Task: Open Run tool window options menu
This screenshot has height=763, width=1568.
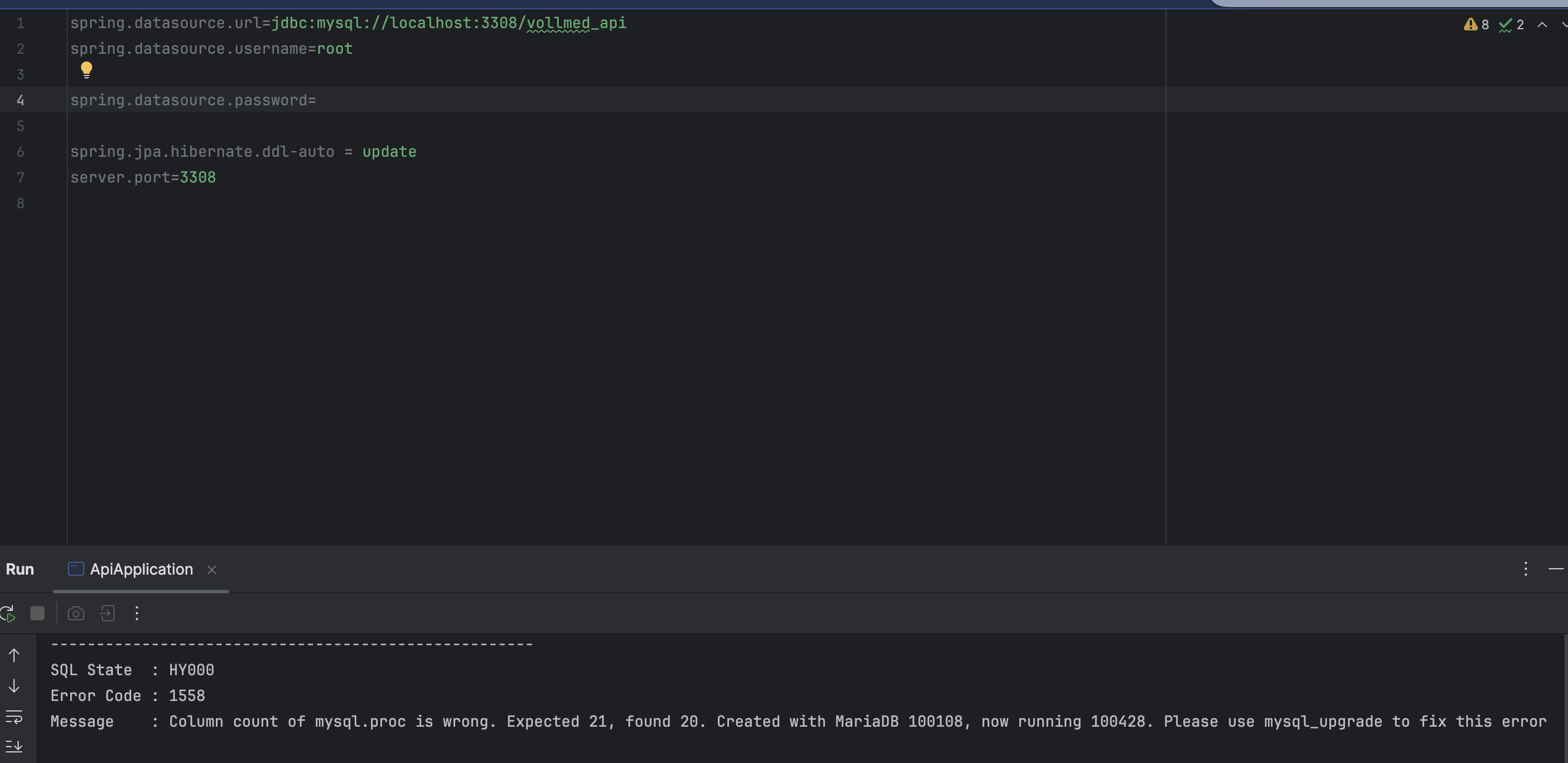Action: pyautogui.click(x=1525, y=569)
